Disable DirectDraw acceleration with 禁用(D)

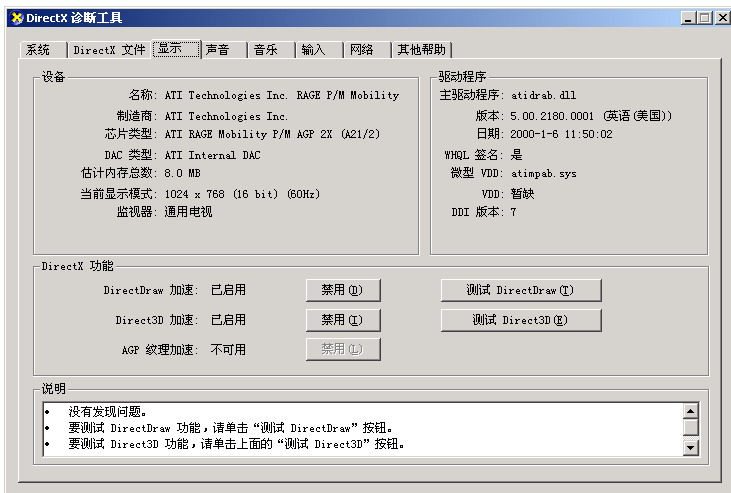coord(343,290)
